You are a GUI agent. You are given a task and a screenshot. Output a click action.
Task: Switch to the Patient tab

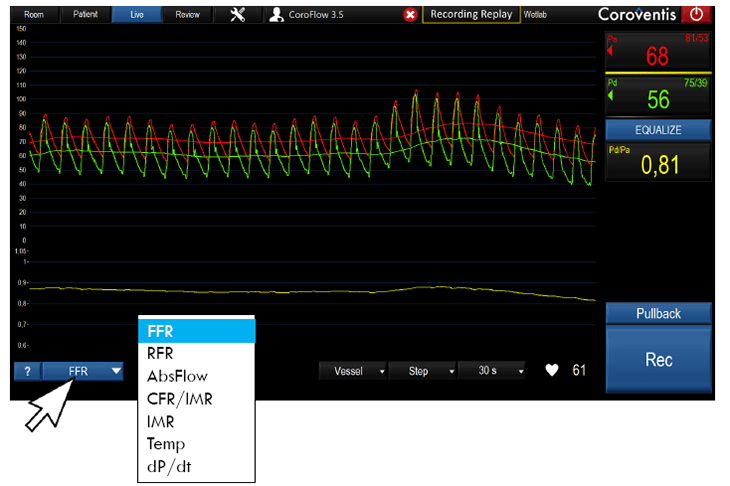click(84, 15)
